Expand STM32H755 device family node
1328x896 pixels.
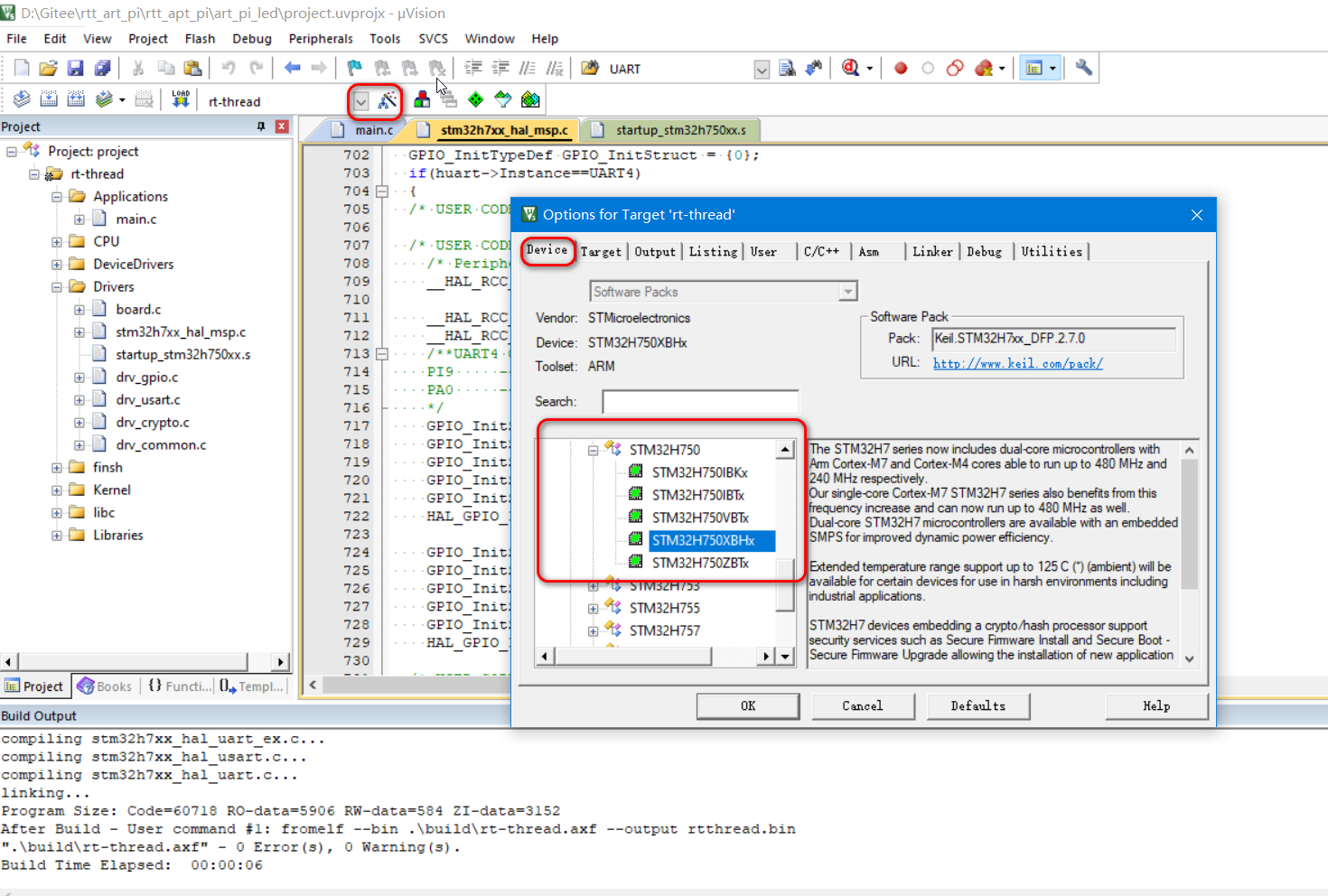(593, 609)
